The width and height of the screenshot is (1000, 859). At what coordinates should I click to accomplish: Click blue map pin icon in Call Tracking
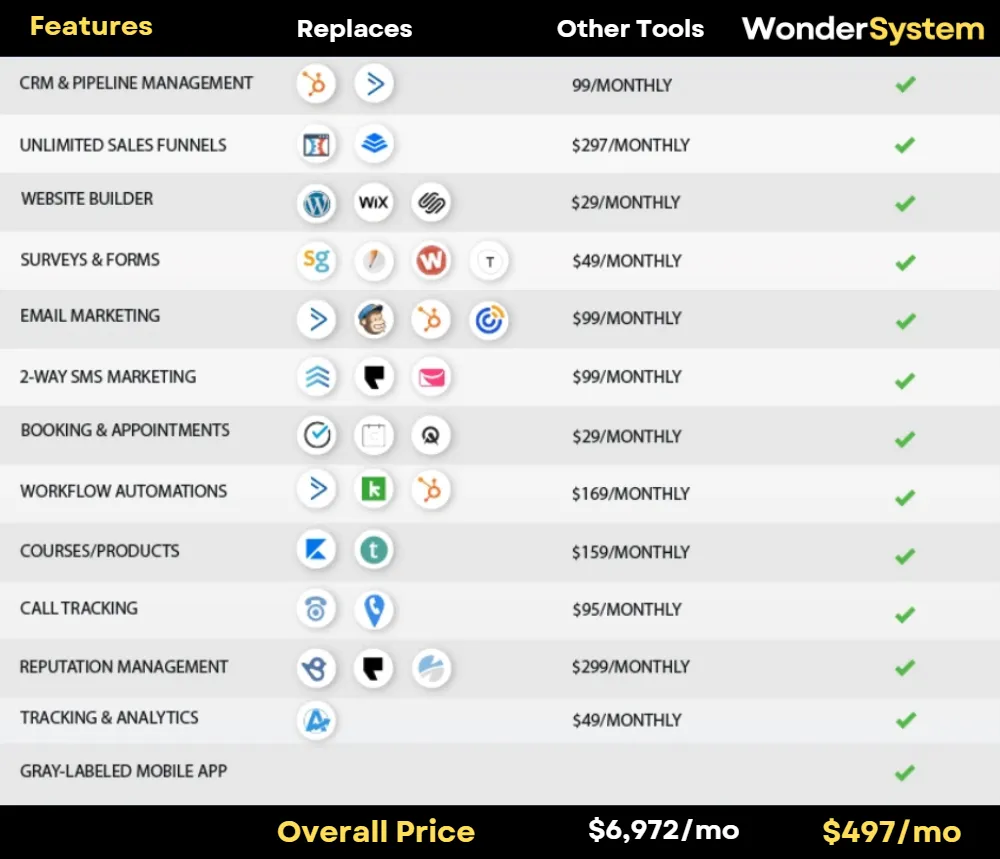coord(374,609)
